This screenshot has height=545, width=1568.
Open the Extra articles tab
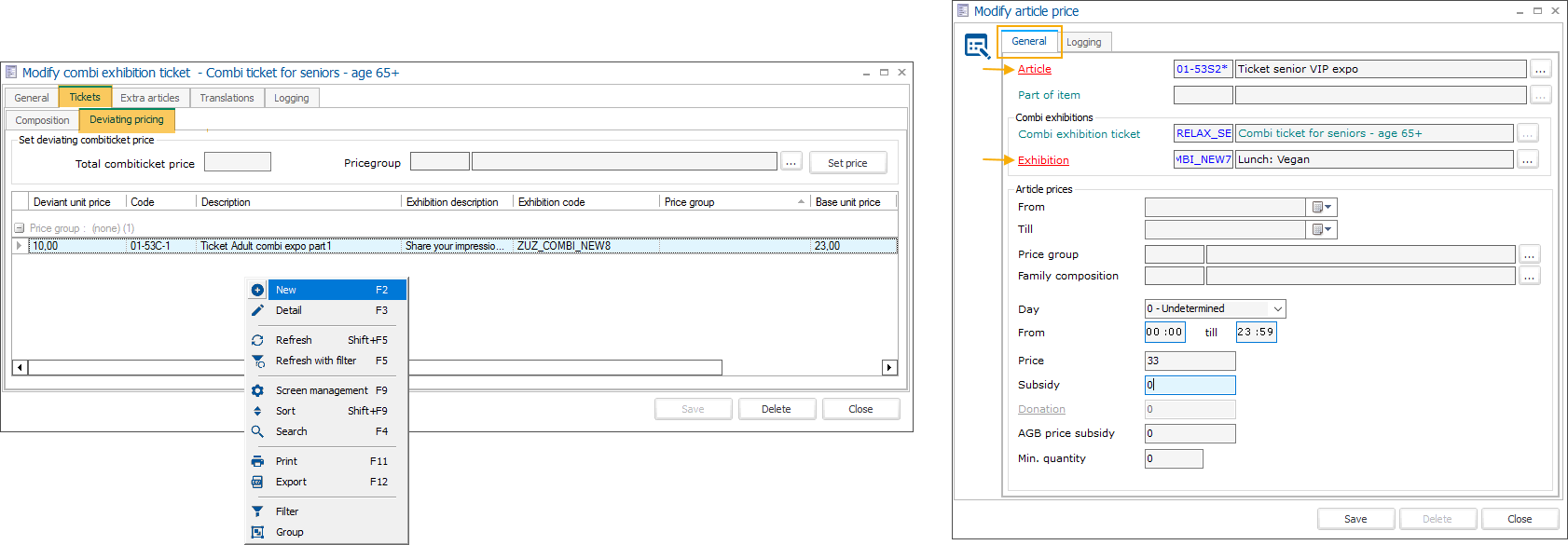point(150,98)
